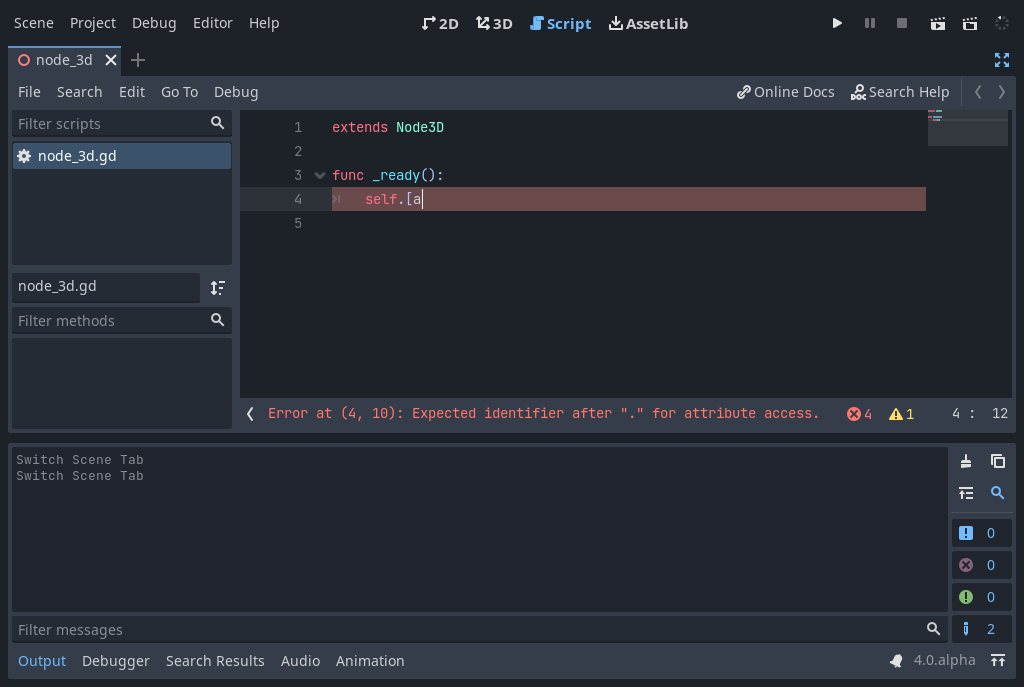The height and width of the screenshot is (687, 1024).
Task: Switch to the 3D workspace
Action: [494, 24]
